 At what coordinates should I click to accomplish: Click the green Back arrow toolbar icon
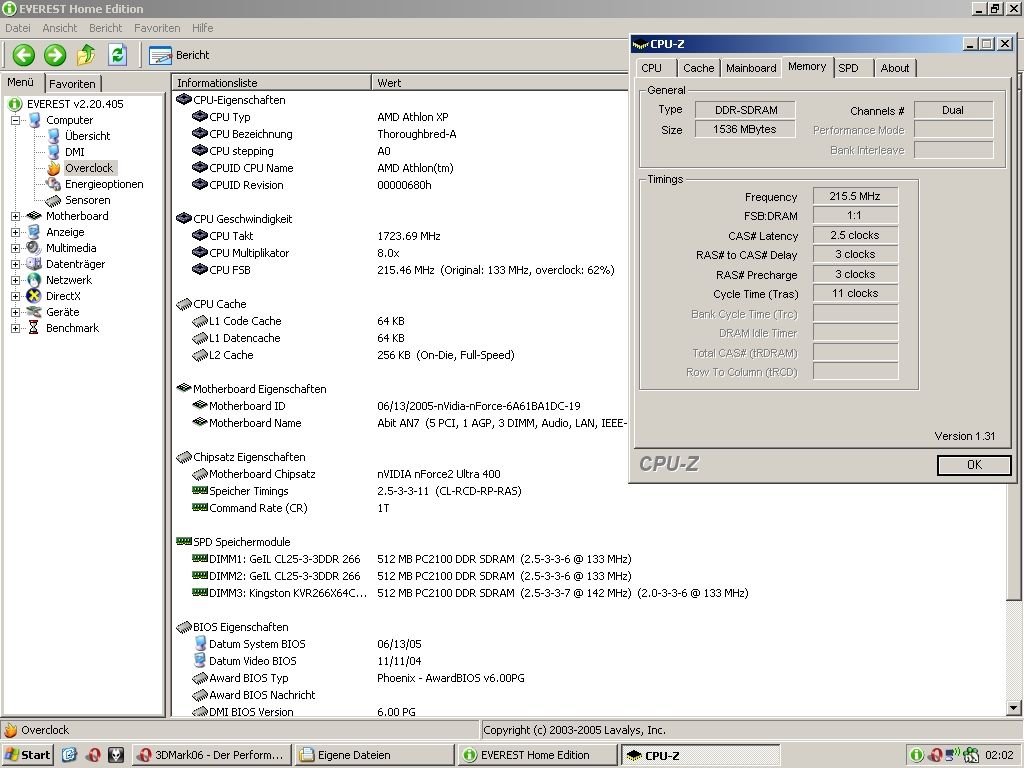click(x=24, y=55)
